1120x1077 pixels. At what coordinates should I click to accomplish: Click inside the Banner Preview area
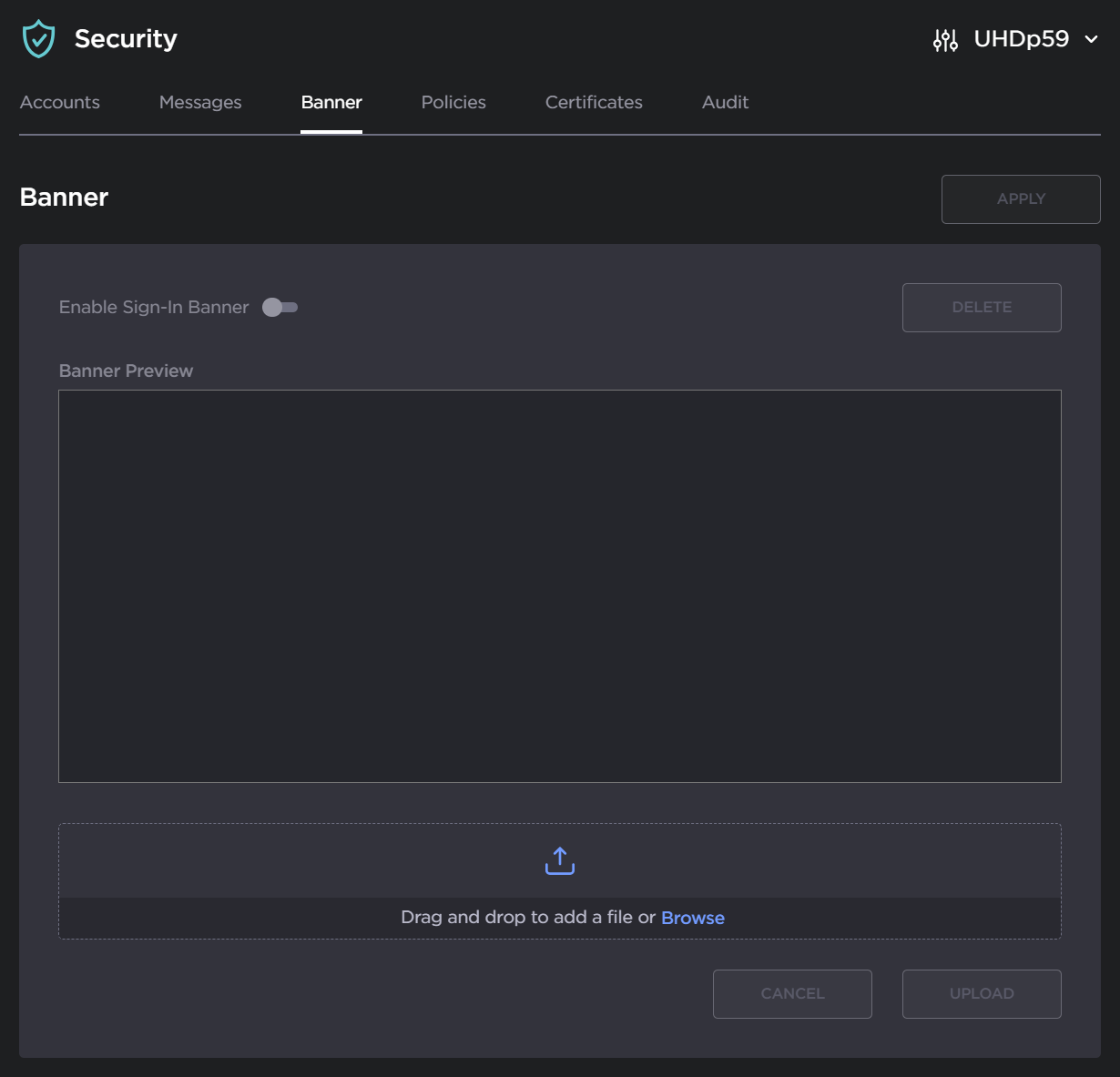[559, 586]
